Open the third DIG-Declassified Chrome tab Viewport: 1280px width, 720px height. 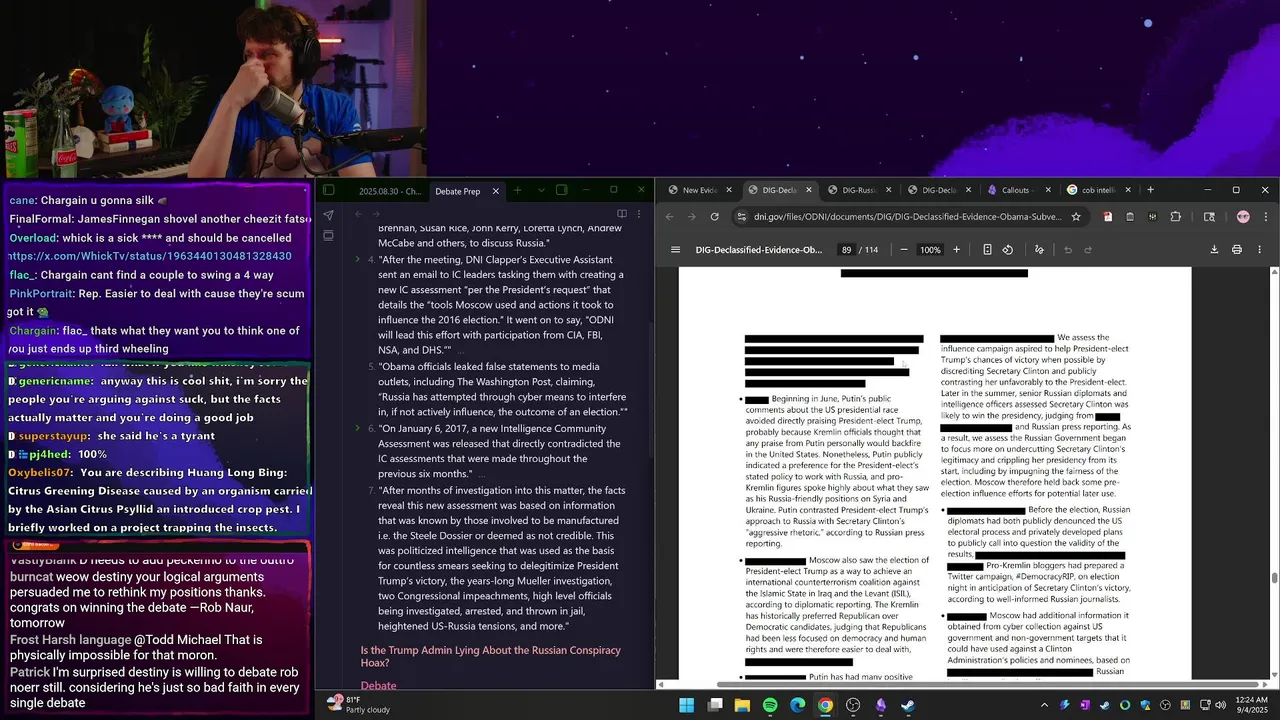[937, 190]
